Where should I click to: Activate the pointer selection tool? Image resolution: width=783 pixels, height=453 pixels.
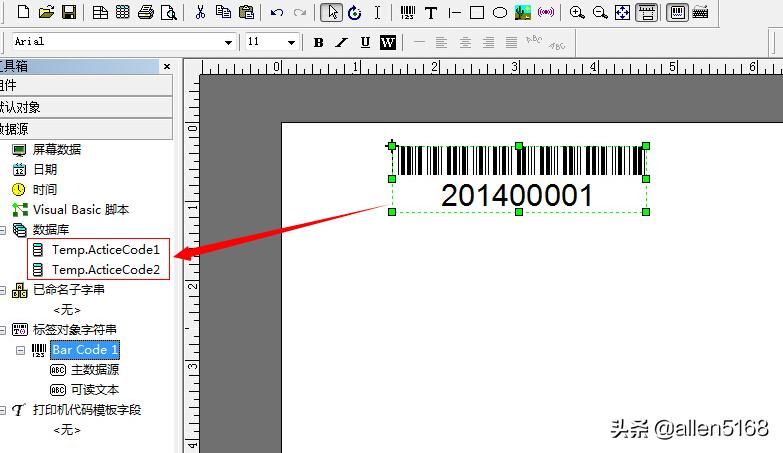332,12
